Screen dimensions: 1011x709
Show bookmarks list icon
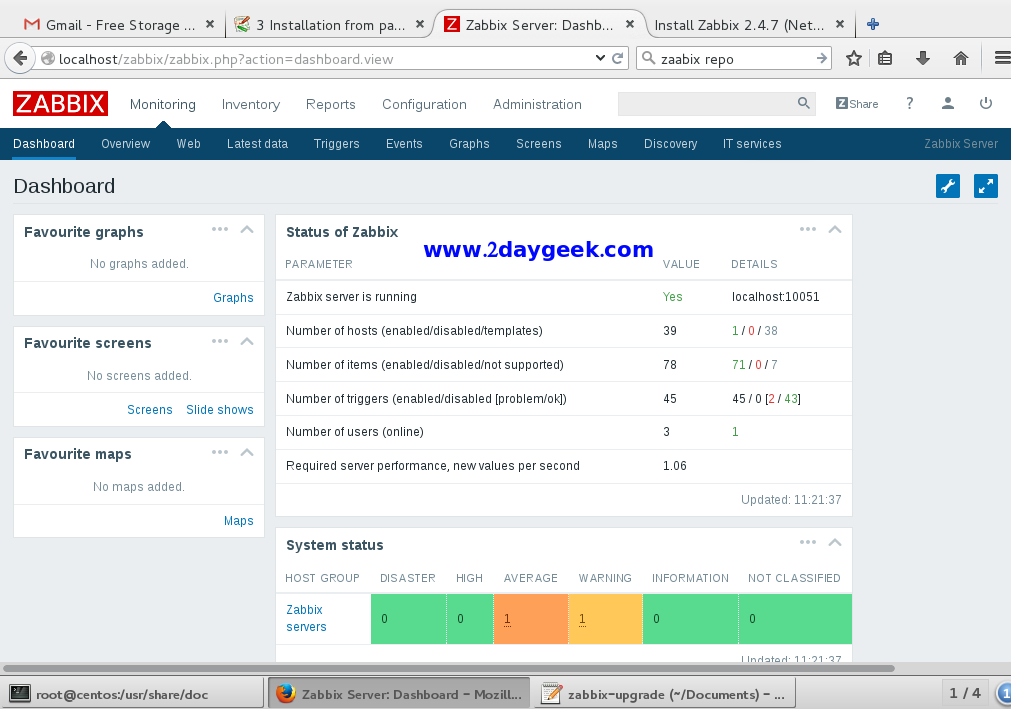click(885, 59)
